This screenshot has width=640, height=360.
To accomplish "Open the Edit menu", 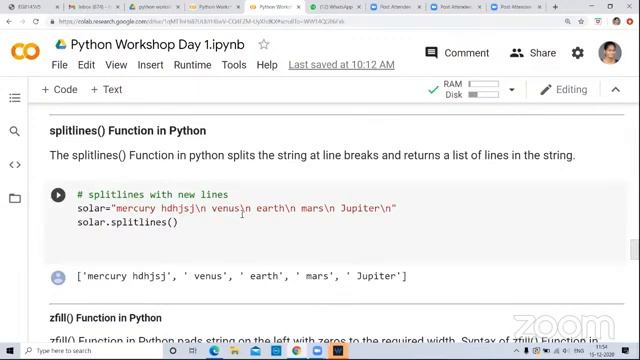I will pyautogui.click(x=86, y=65).
